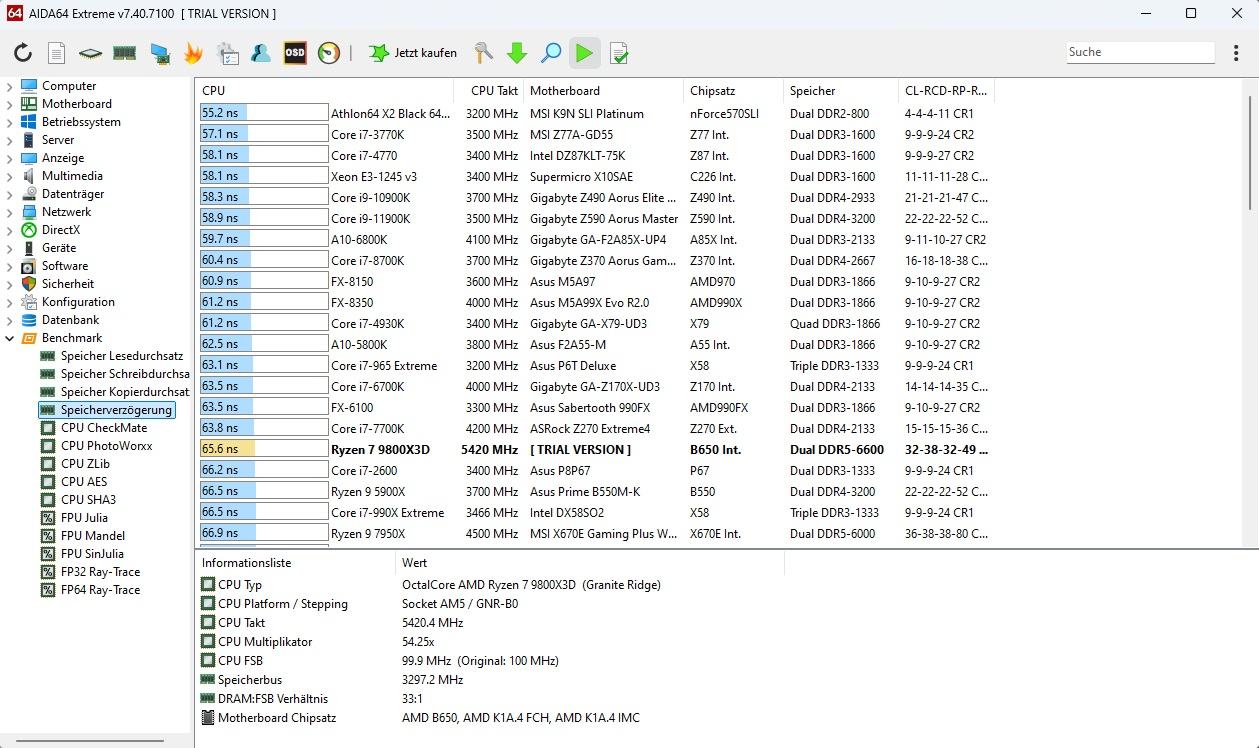Sort by the Chipsatz column header

click(x=733, y=90)
